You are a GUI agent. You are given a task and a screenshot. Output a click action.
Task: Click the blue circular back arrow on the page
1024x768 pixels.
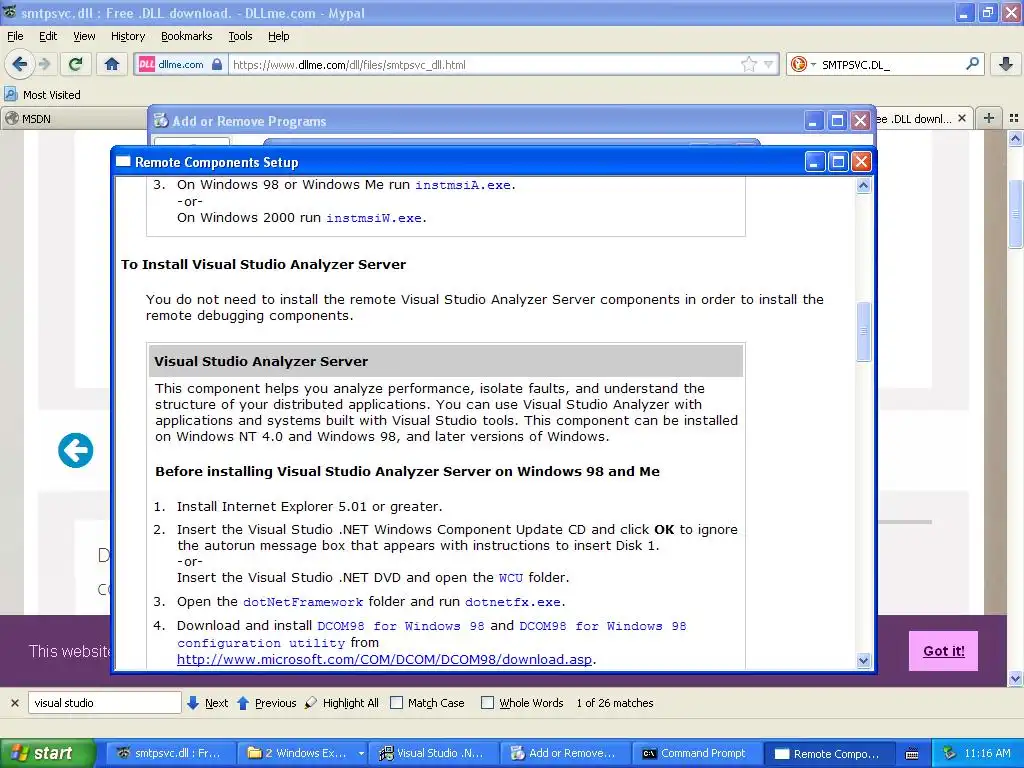[x=76, y=450]
